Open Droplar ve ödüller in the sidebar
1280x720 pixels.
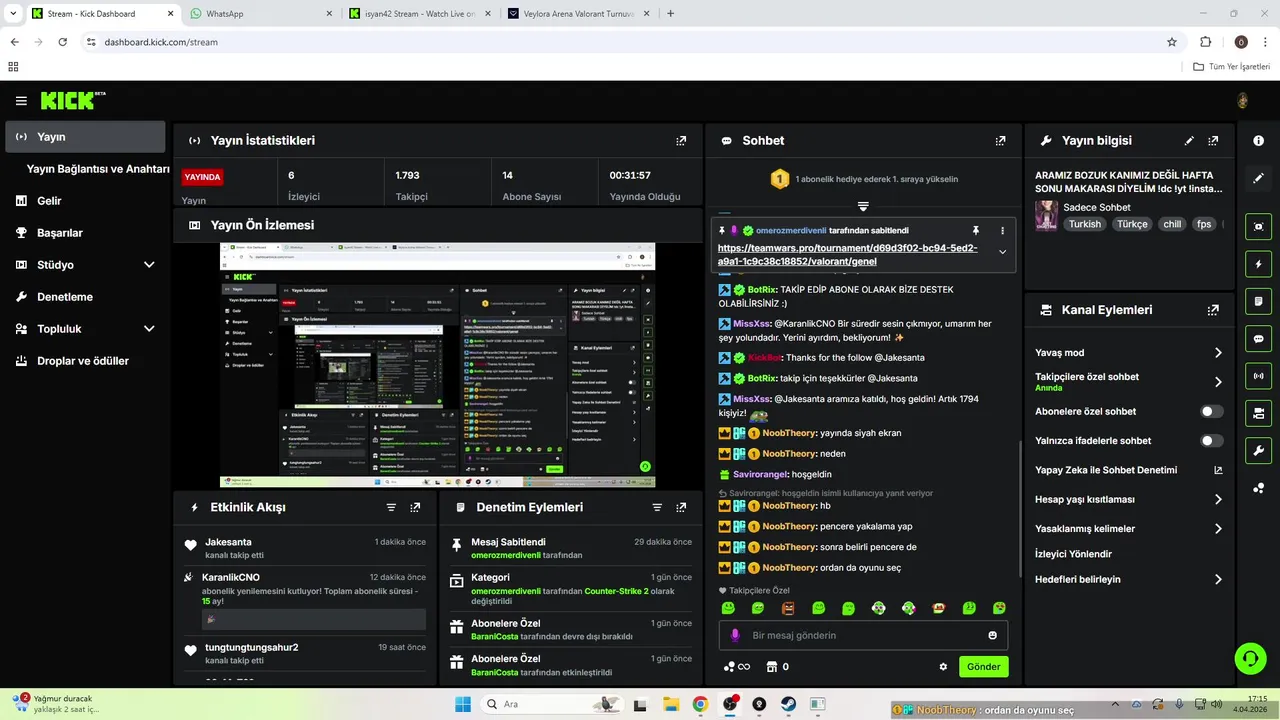click(x=85, y=361)
